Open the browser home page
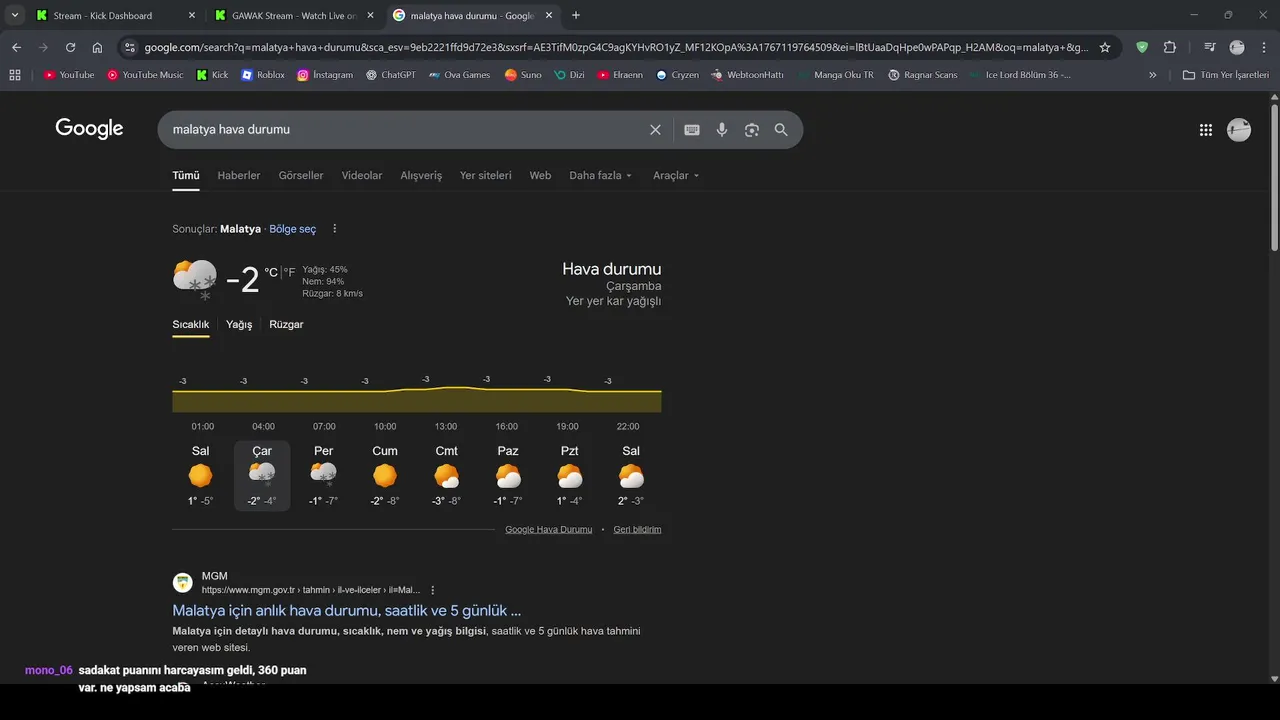The width and height of the screenshot is (1280, 720). (x=97, y=47)
